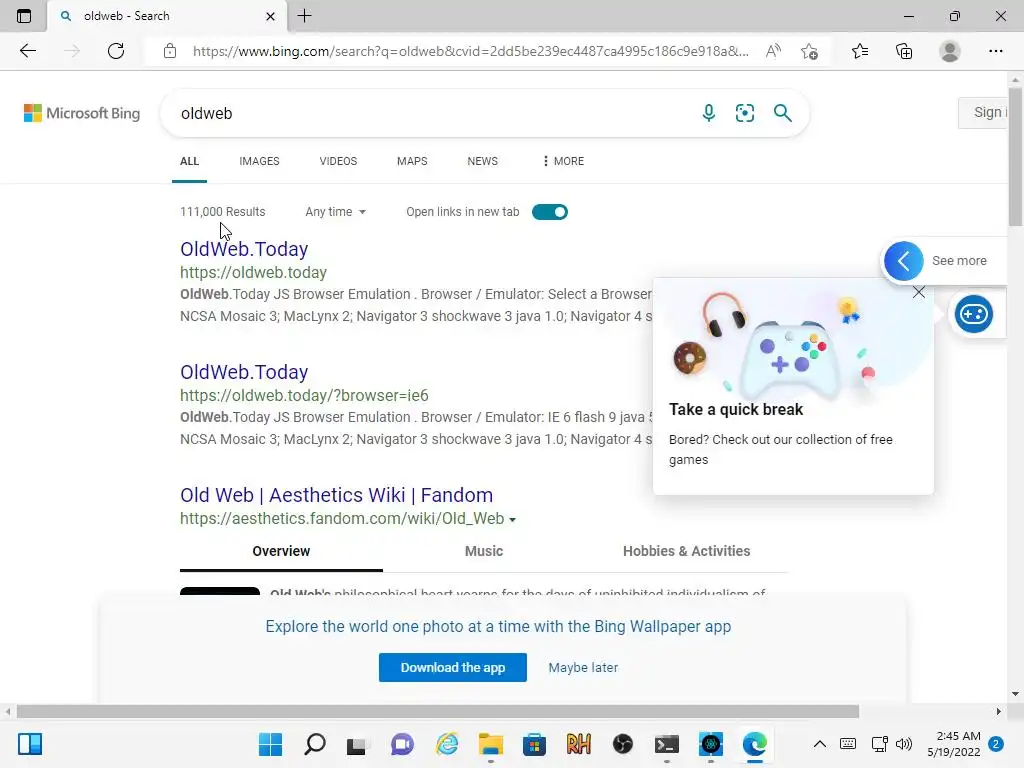Screen dimensions: 1024x768
Task: Open the terminal window on taskbar
Action: click(x=667, y=744)
